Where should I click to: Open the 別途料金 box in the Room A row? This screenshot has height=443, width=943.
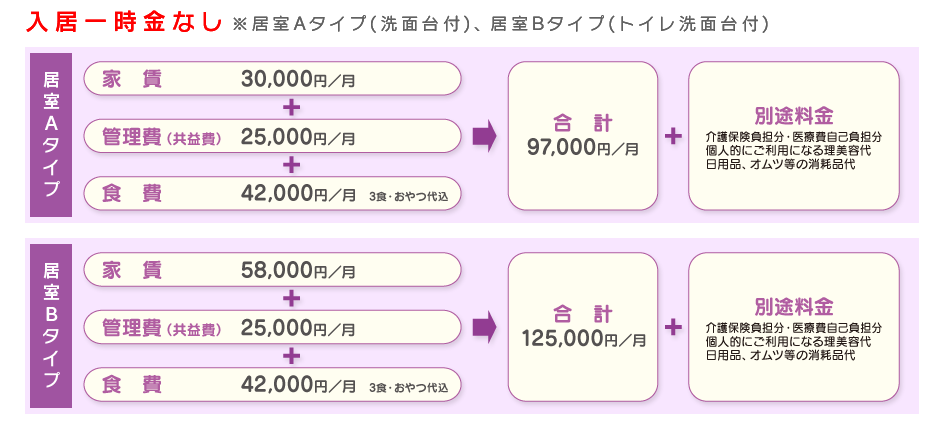coord(794,136)
